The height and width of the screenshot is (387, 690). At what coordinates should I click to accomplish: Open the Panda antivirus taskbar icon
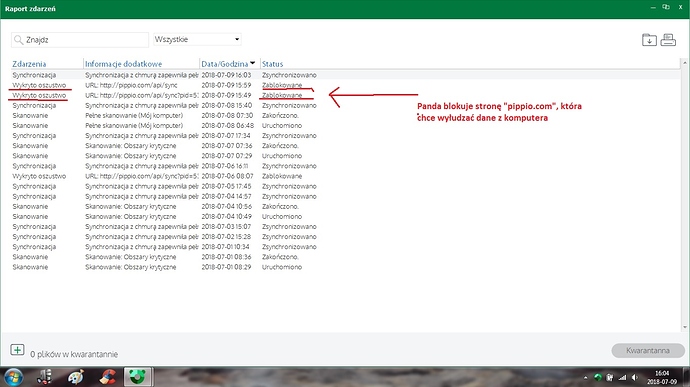coord(137,377)
